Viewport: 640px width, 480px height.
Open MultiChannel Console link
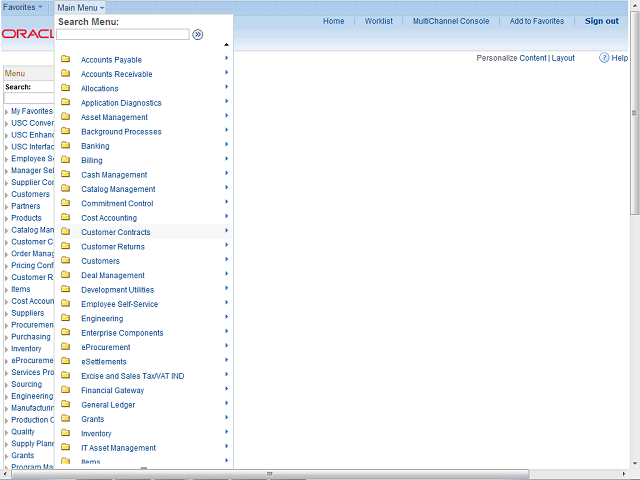tap(451, 21)
